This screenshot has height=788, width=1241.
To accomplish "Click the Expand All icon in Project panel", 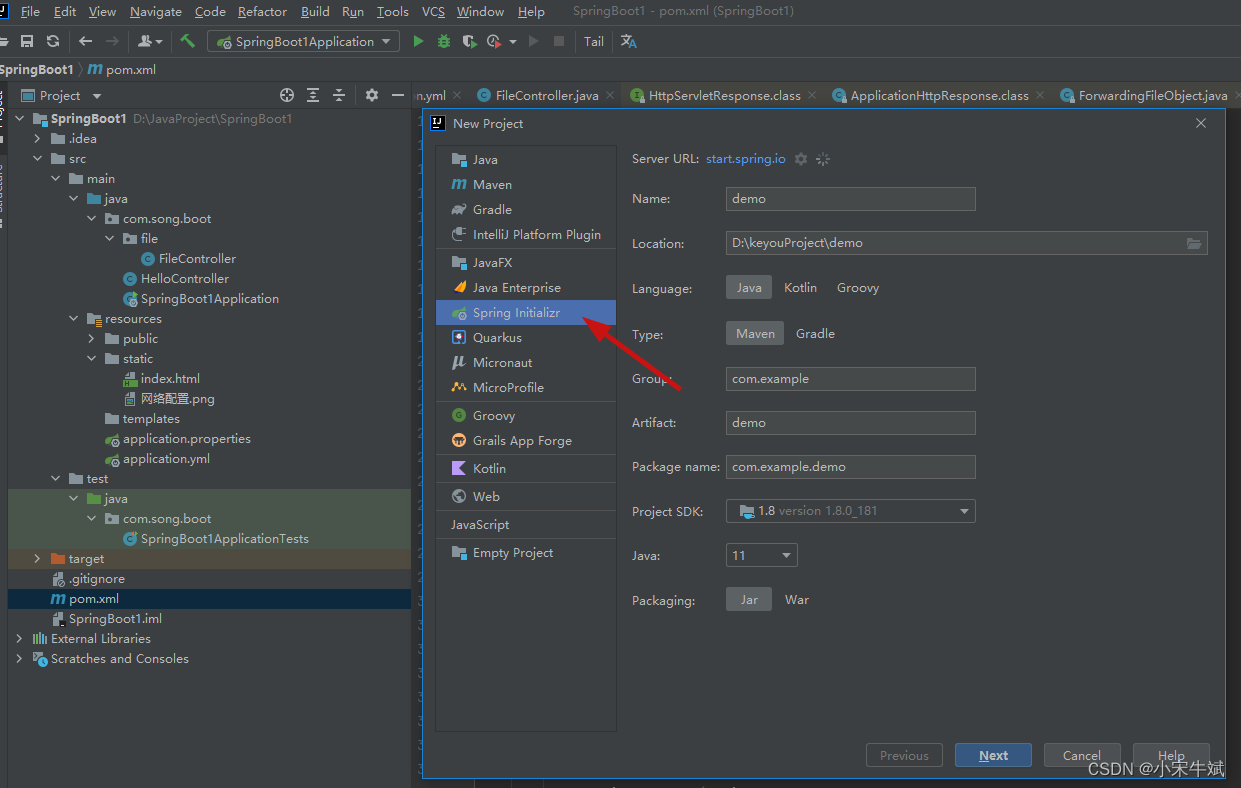I will [x=313, y=95].
